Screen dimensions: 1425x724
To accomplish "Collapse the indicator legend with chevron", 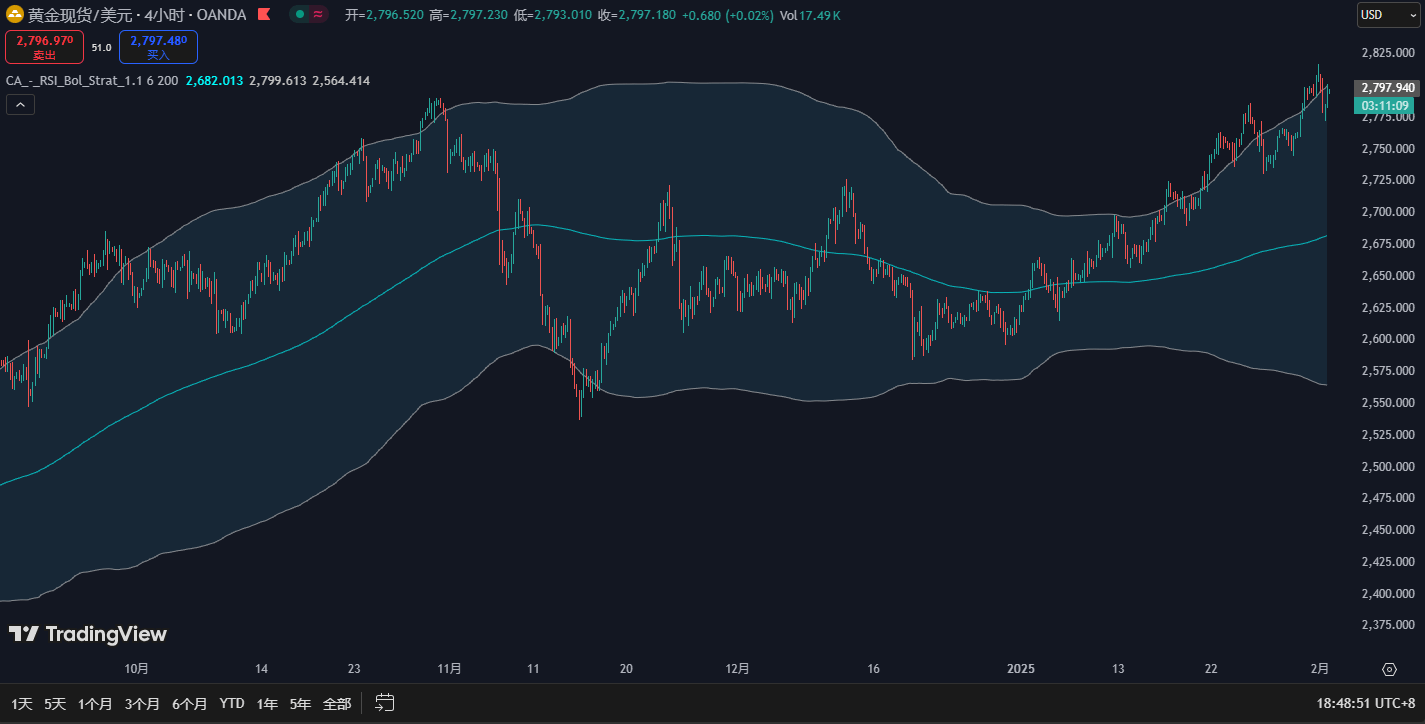I will pos(20,104).
